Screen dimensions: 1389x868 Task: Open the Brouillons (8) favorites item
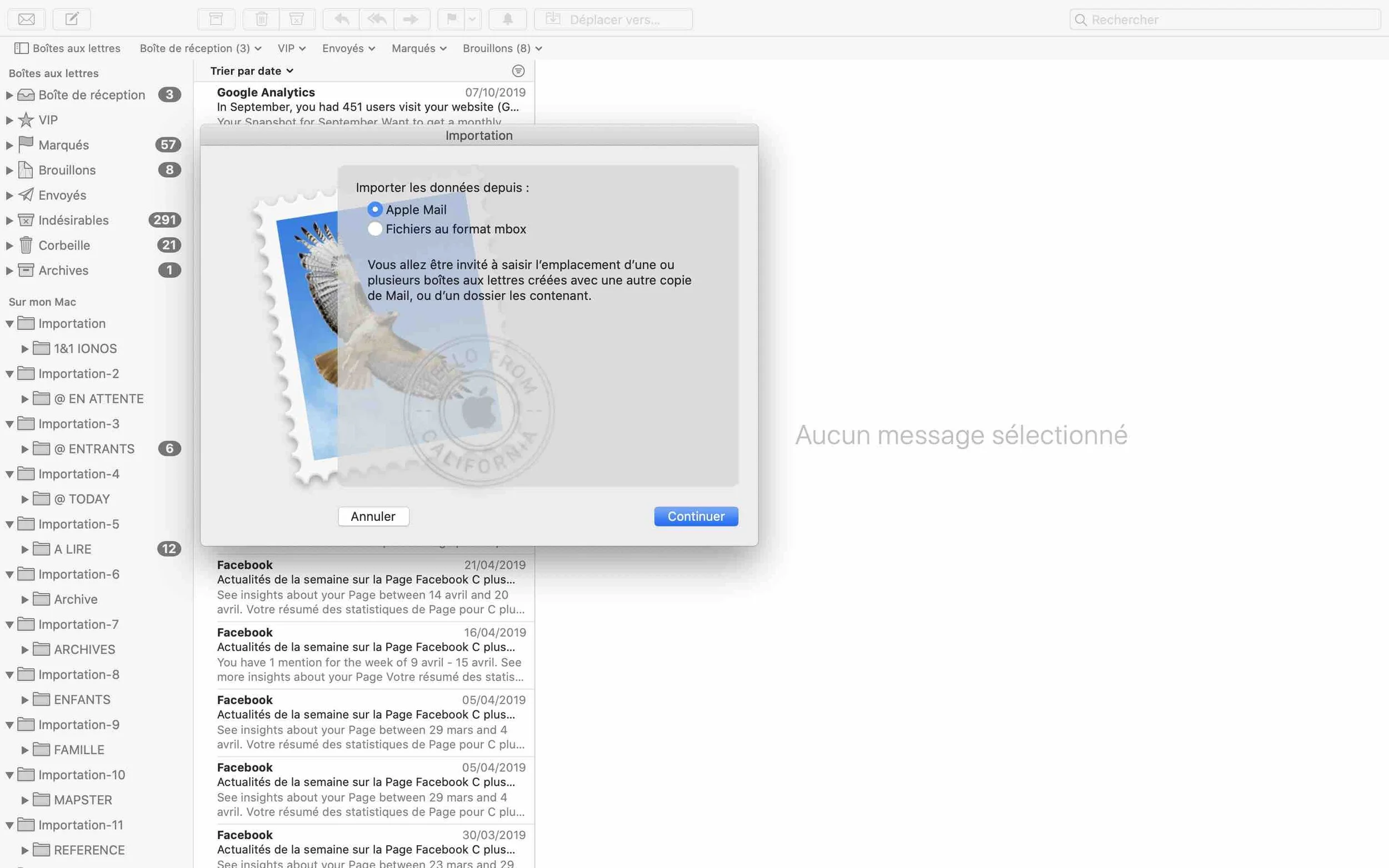(x=502, y=48)
